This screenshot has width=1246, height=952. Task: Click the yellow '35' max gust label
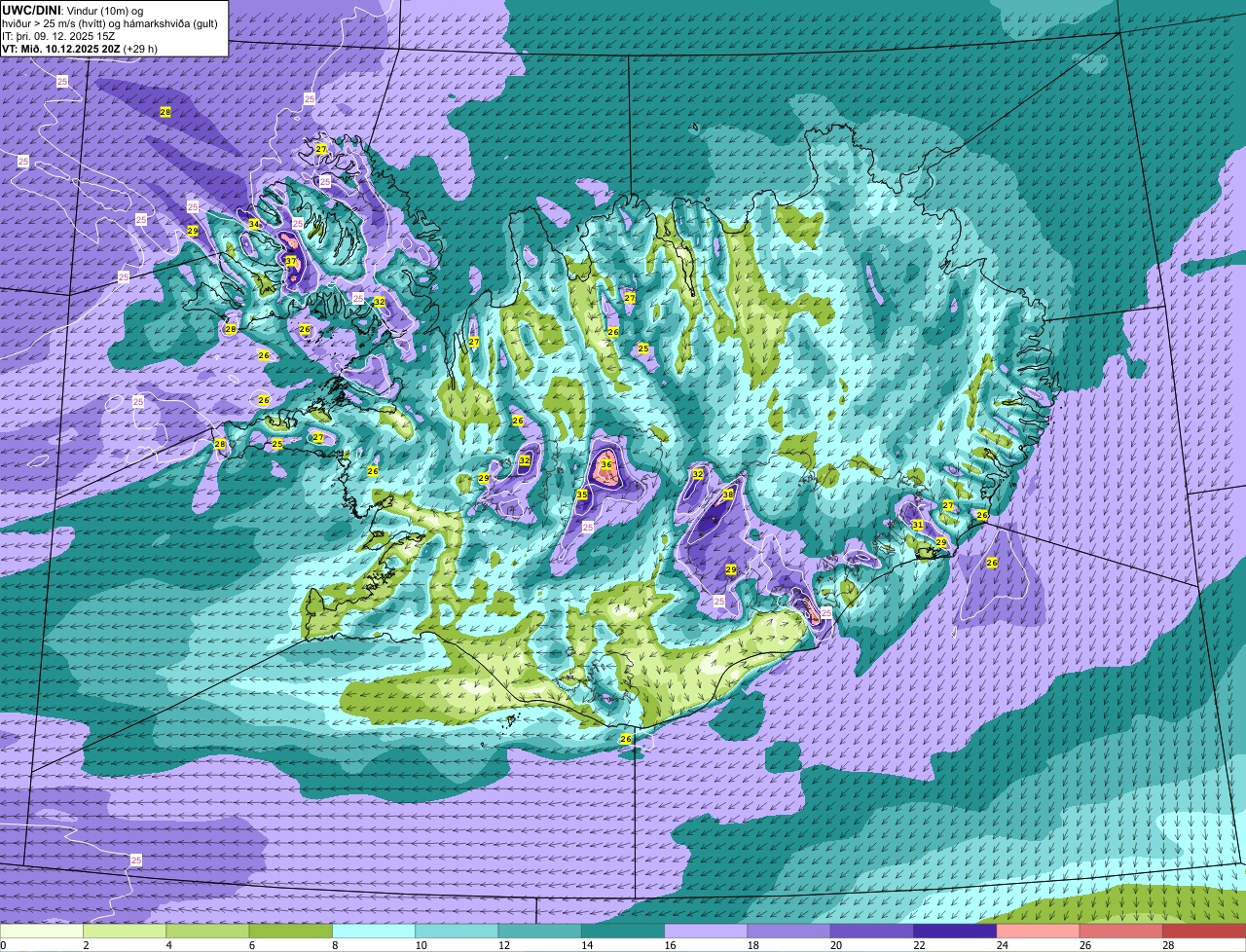pos(582,494)
